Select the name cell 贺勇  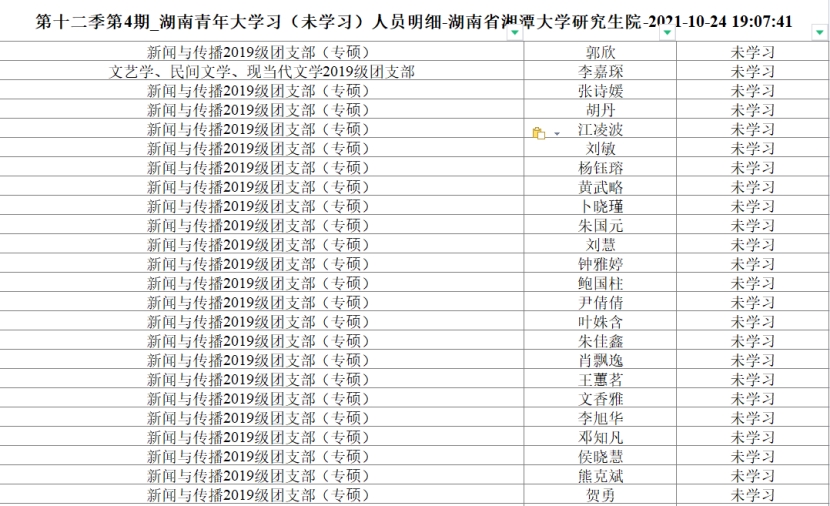tap(600, 495)
